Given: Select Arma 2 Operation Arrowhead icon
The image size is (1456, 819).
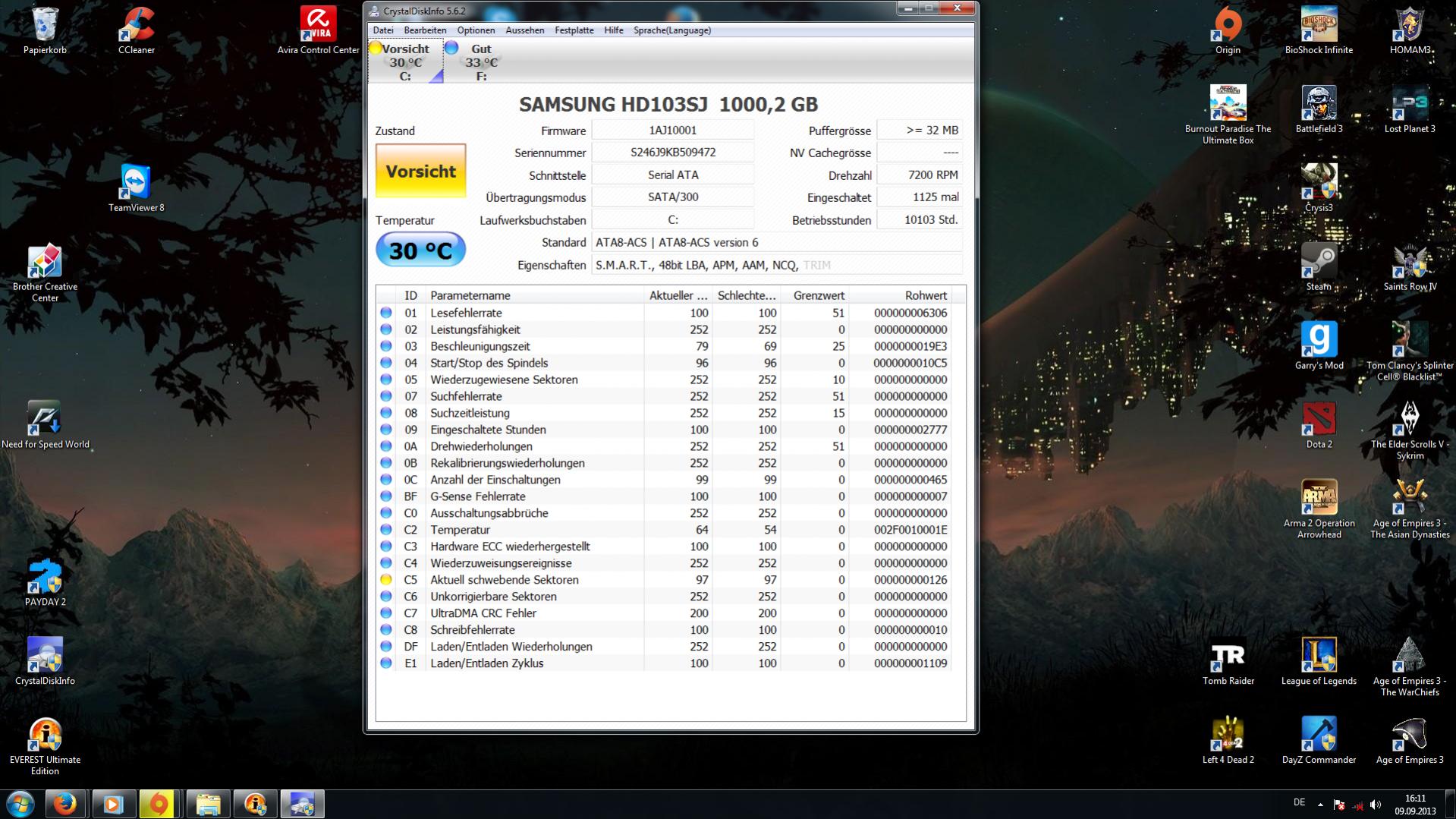Looking at the screenshot, I should 1319,509.
